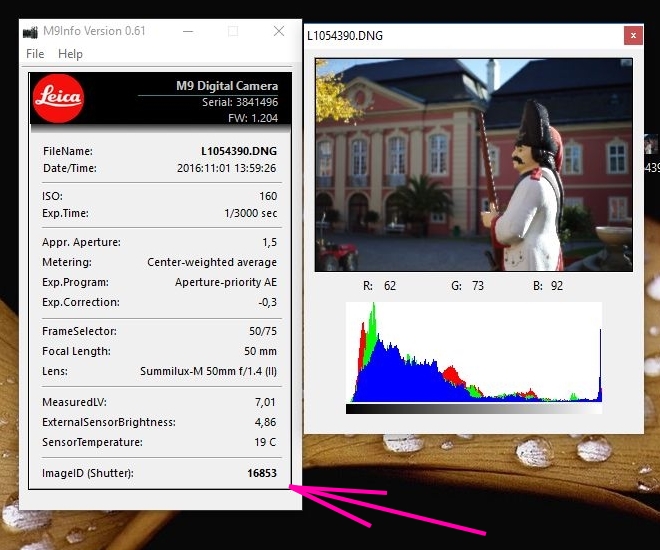The width and height of the screenshot is (660, 550).
Task: Click the M9Info camera icon in title bar
Action: (31, 31)
